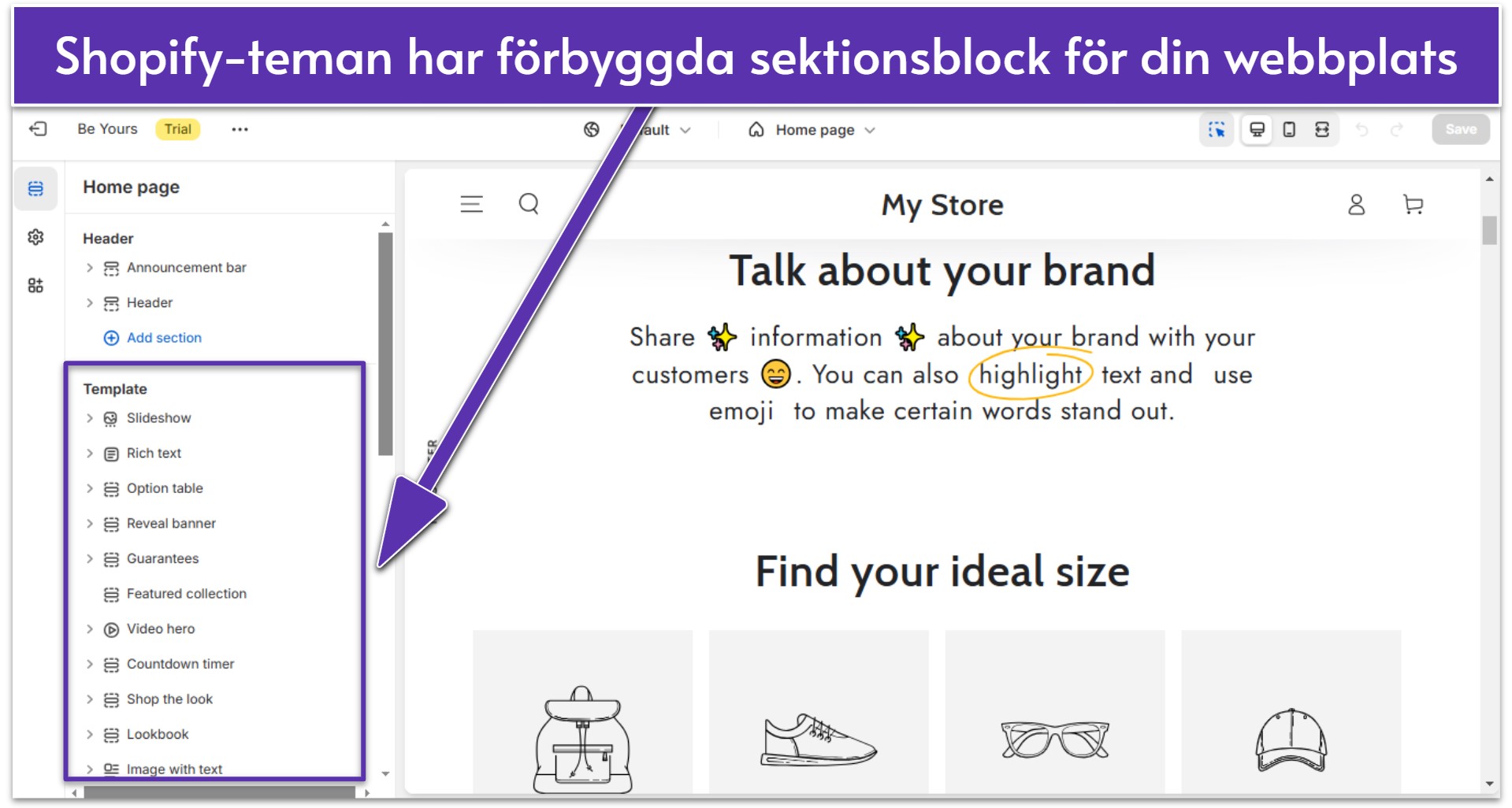Expand the Guarantees section
This screenshot has width=1512, height=808.
(89, 559)
